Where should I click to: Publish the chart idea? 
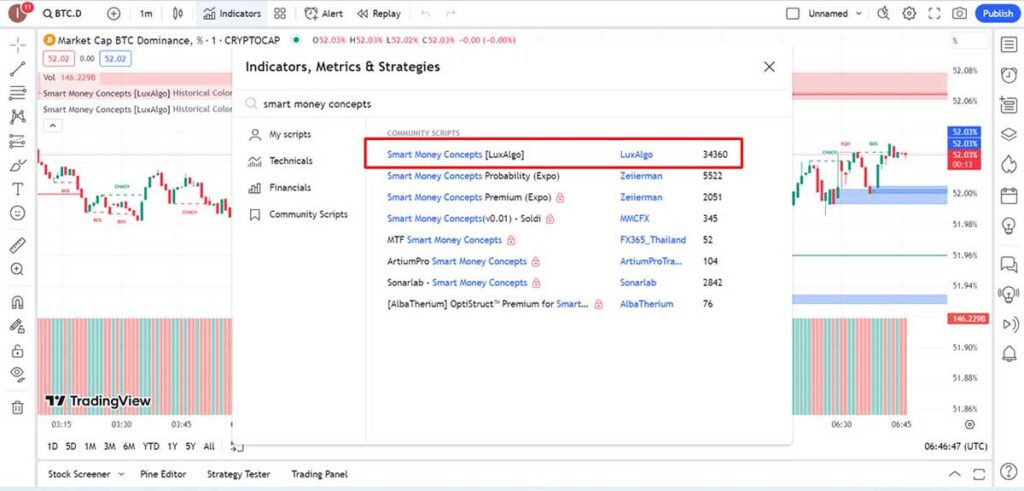click(997, 13)
